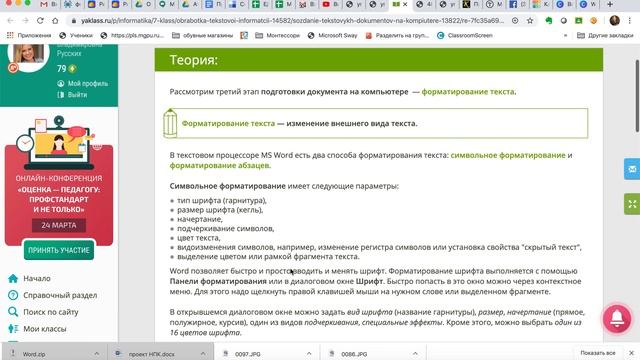640x360 pixels.
Task: Open Мои классы in the sidebar
Action: coord(44,329)
